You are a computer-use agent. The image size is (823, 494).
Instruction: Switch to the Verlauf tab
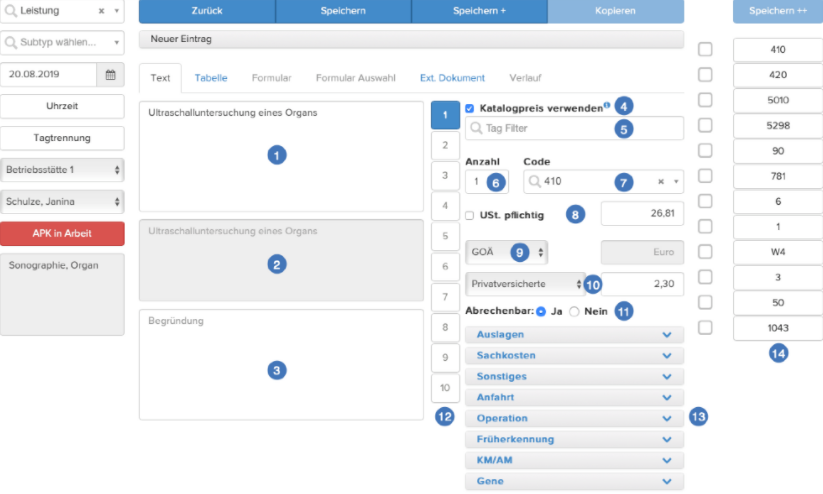click(x=525, y=78)
